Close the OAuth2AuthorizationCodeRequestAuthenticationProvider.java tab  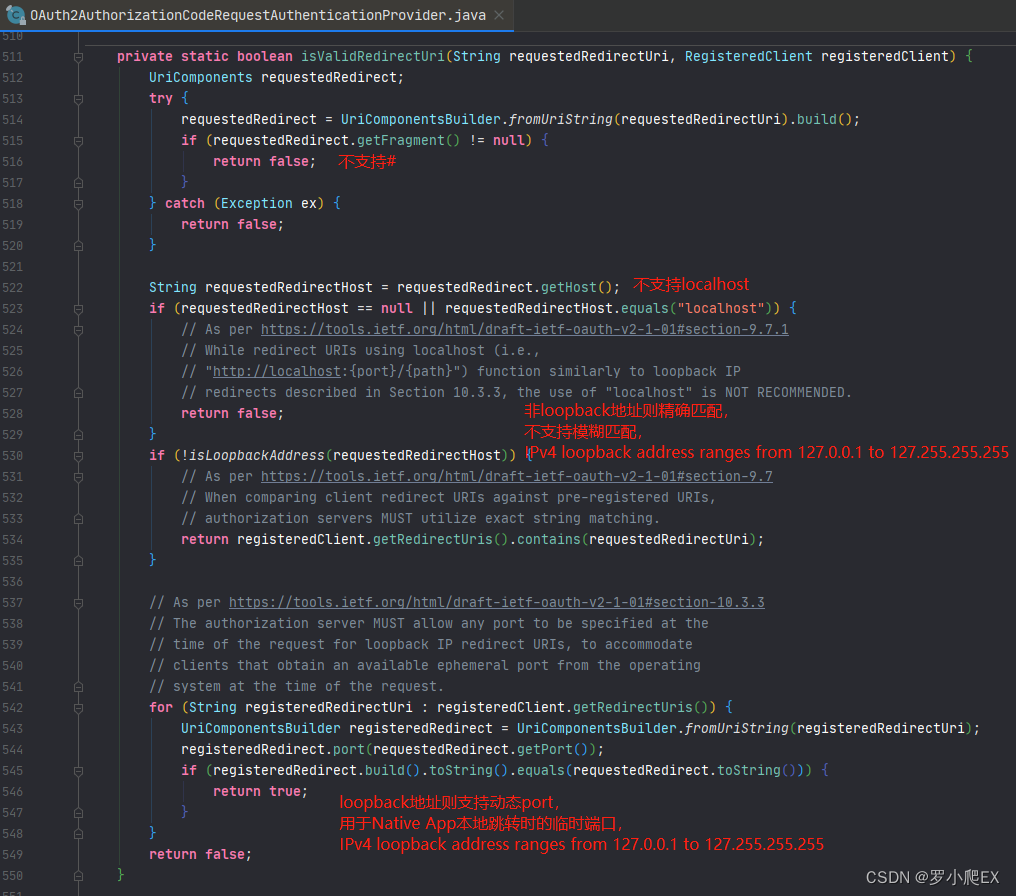coord(499,15)
